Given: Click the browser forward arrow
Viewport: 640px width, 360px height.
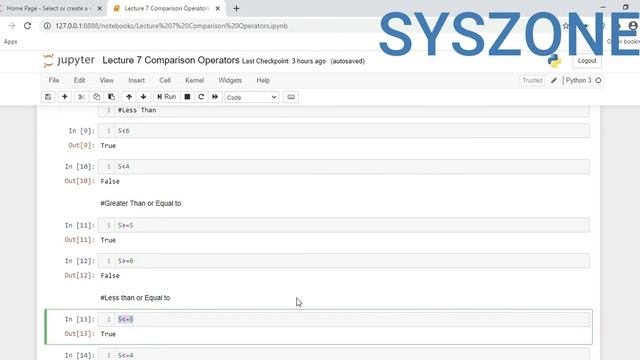Looking at the screenshot, I should [11, 26].
